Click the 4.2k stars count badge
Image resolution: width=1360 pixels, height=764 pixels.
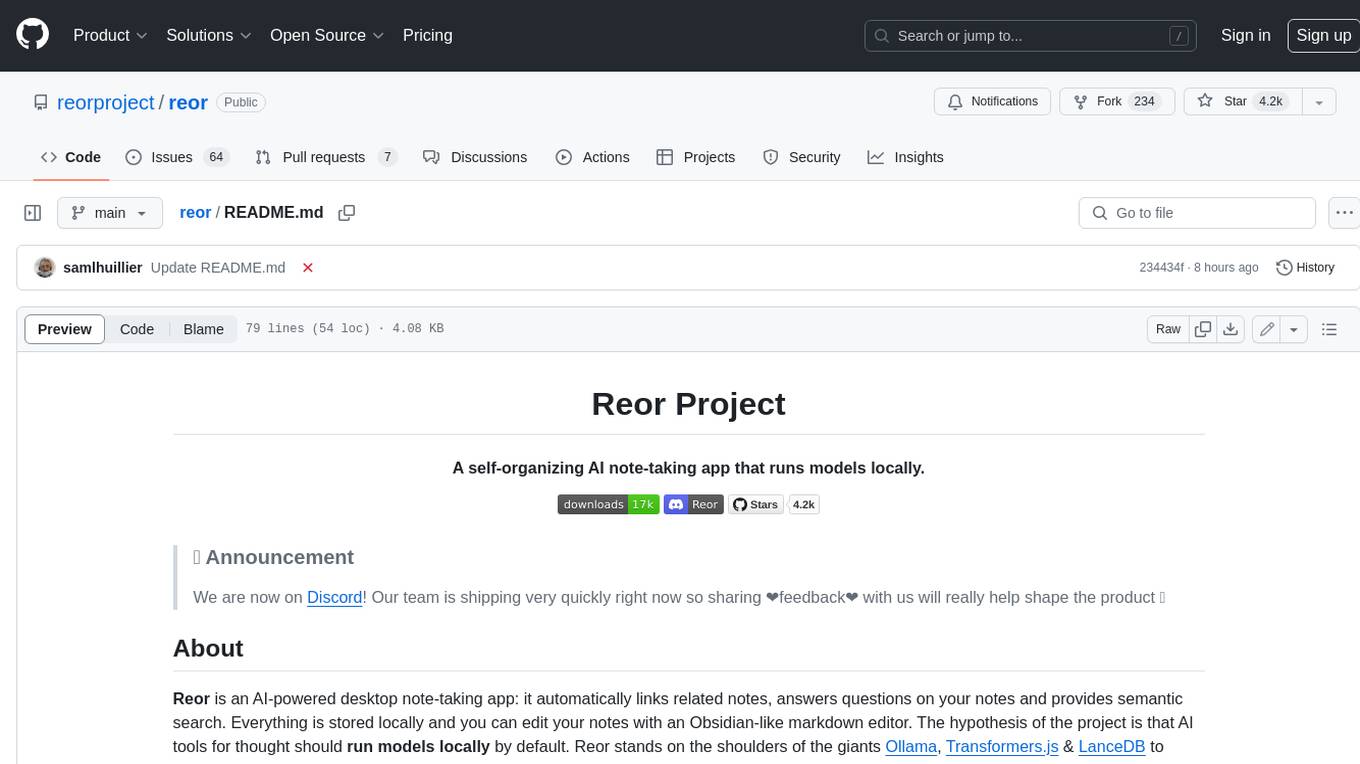[x=804, y=504]
